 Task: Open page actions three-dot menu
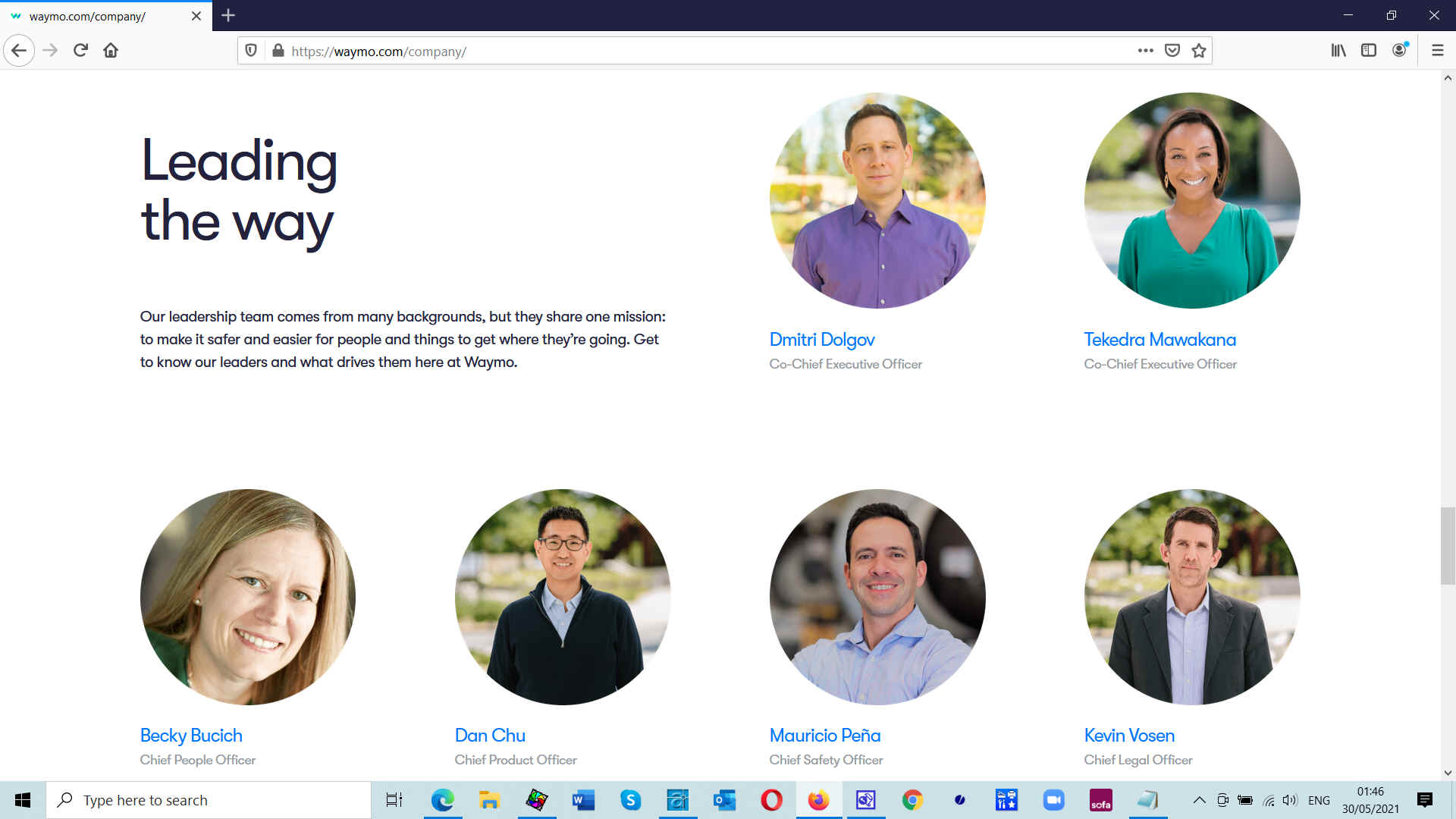click(1145, 51)
